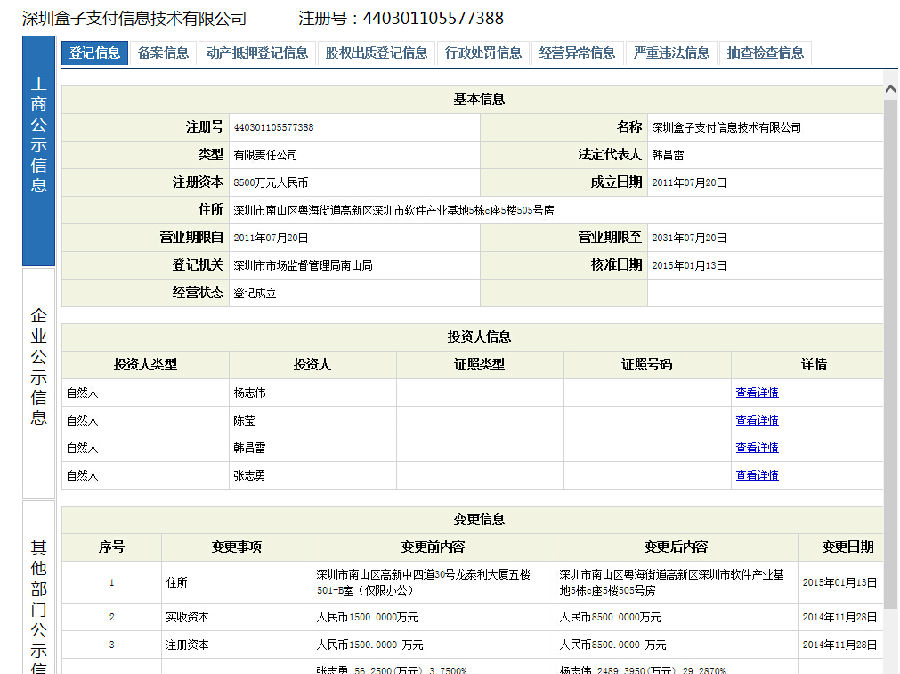This screenshot has width=900, height=674.
Task: Select legal representative value 韩昌雷
Action: click(668, 155)
